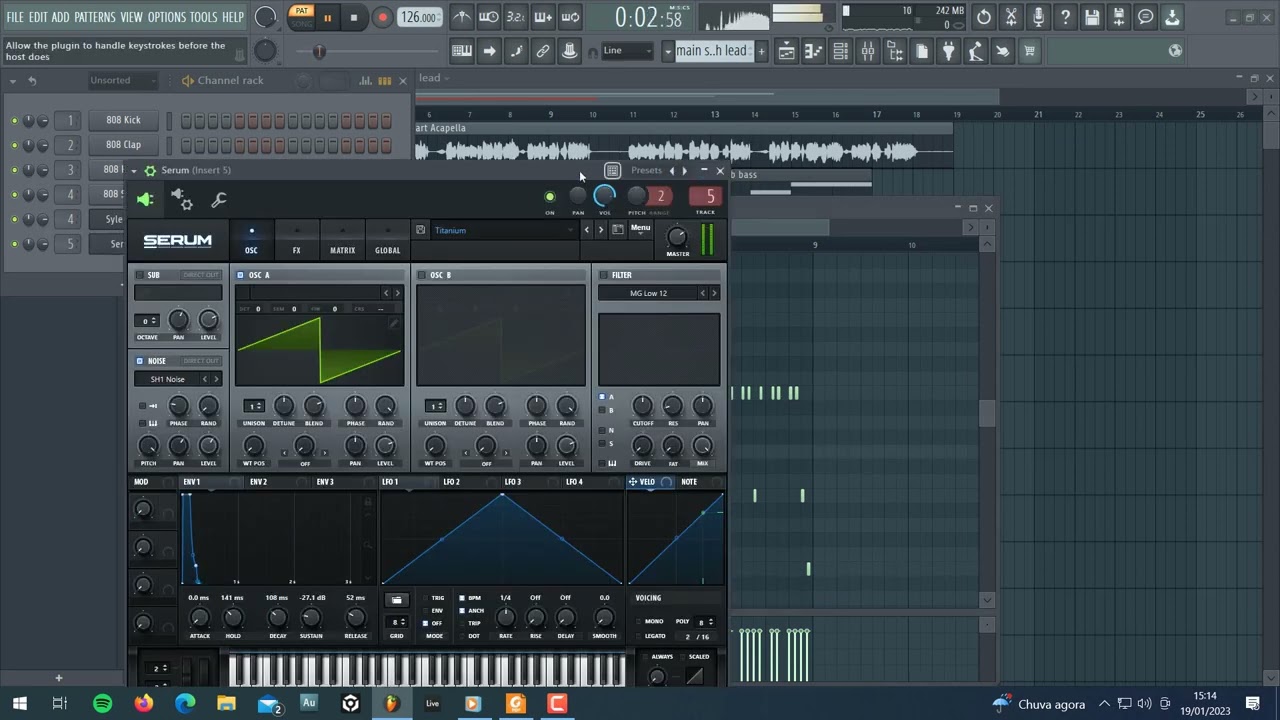Select the 808 Kick channel button
Viewport: 1280px width, 720px height.
124,120
